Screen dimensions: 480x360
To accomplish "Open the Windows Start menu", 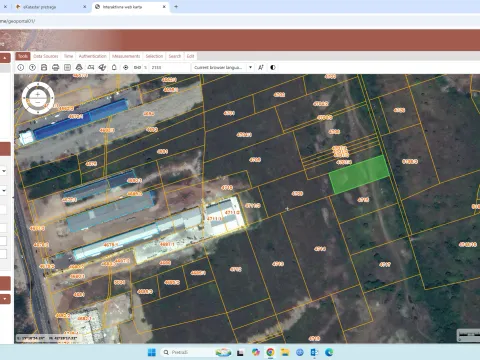I will 152,352.
